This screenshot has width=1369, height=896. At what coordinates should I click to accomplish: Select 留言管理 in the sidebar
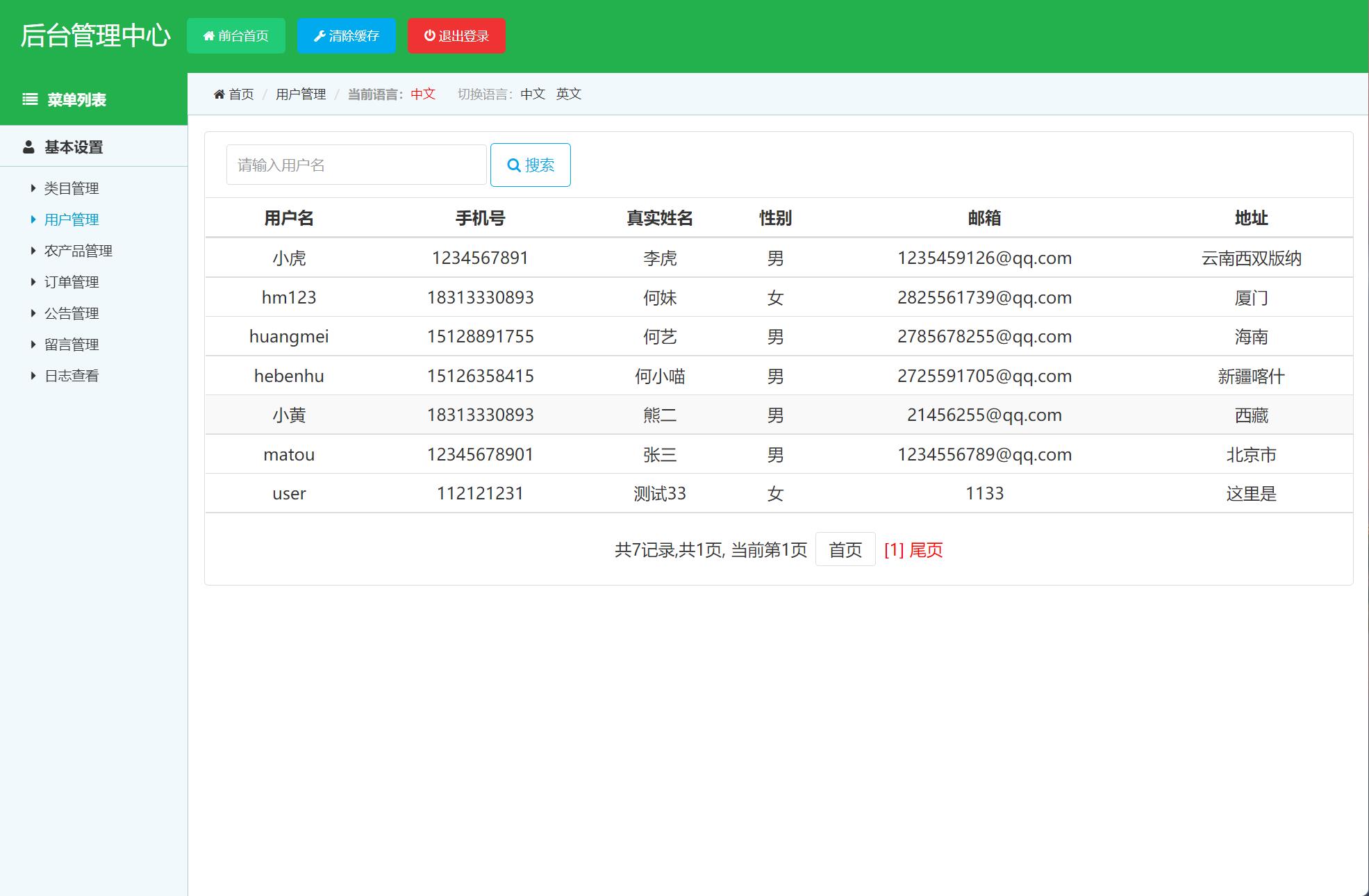[72, 344]
